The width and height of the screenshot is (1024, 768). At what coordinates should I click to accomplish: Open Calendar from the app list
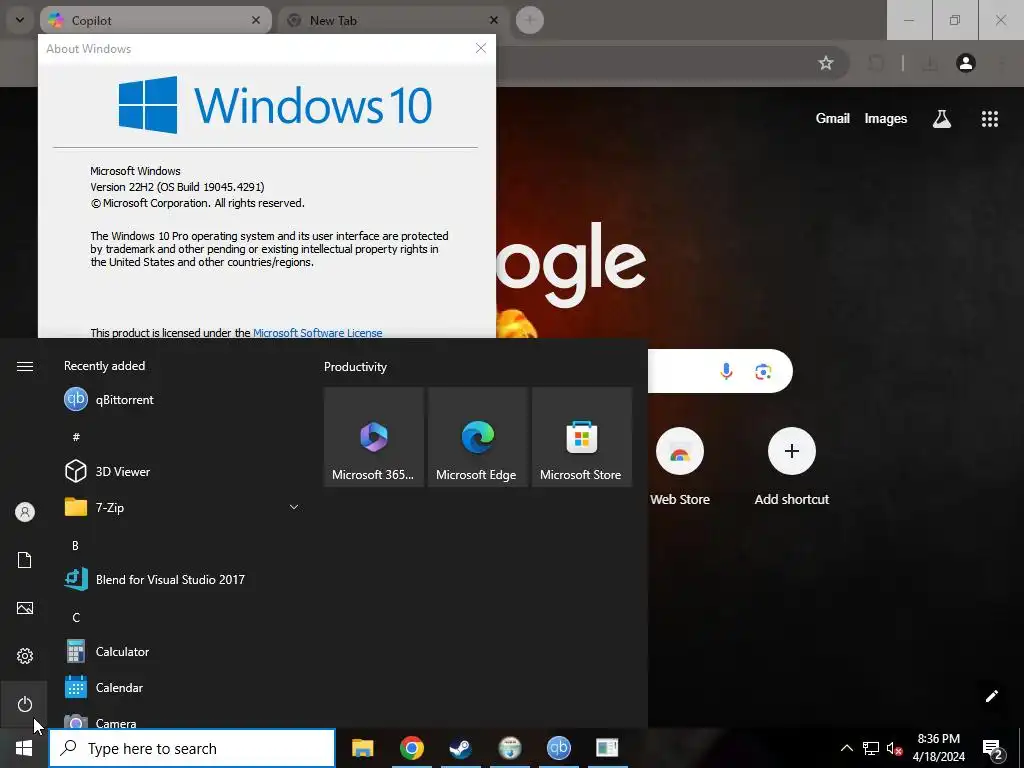(183, 687)
